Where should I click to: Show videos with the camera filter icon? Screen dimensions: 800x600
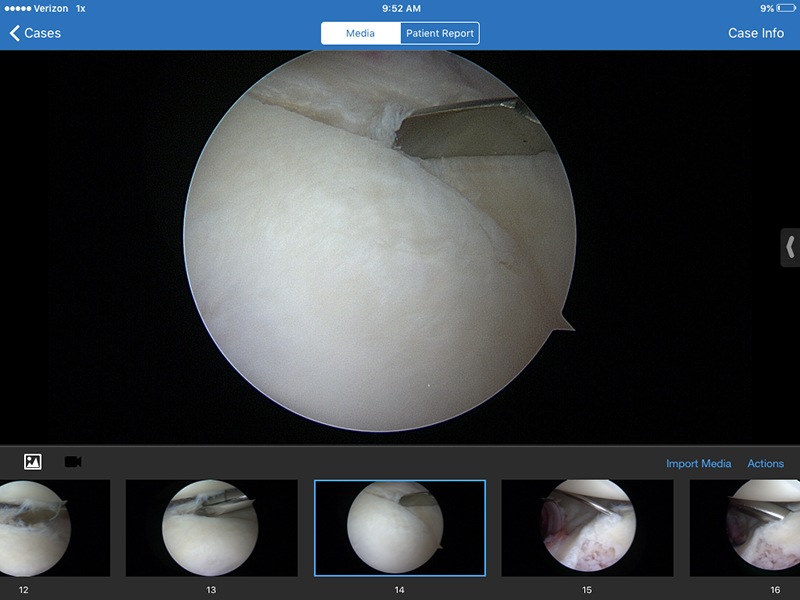coord(73,462)
